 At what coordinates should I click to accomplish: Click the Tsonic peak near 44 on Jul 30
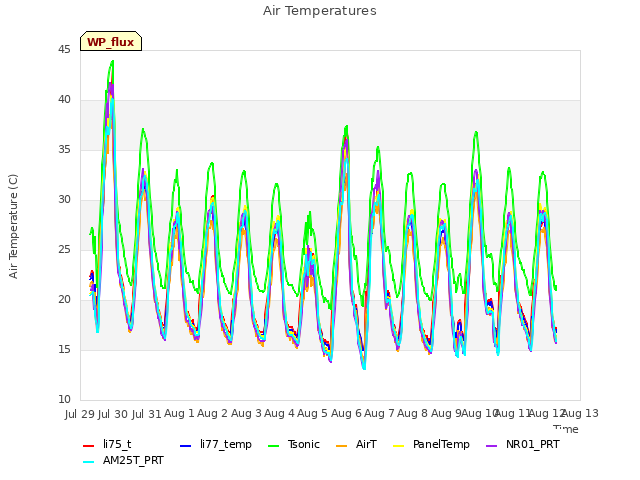tap(112, 61)
